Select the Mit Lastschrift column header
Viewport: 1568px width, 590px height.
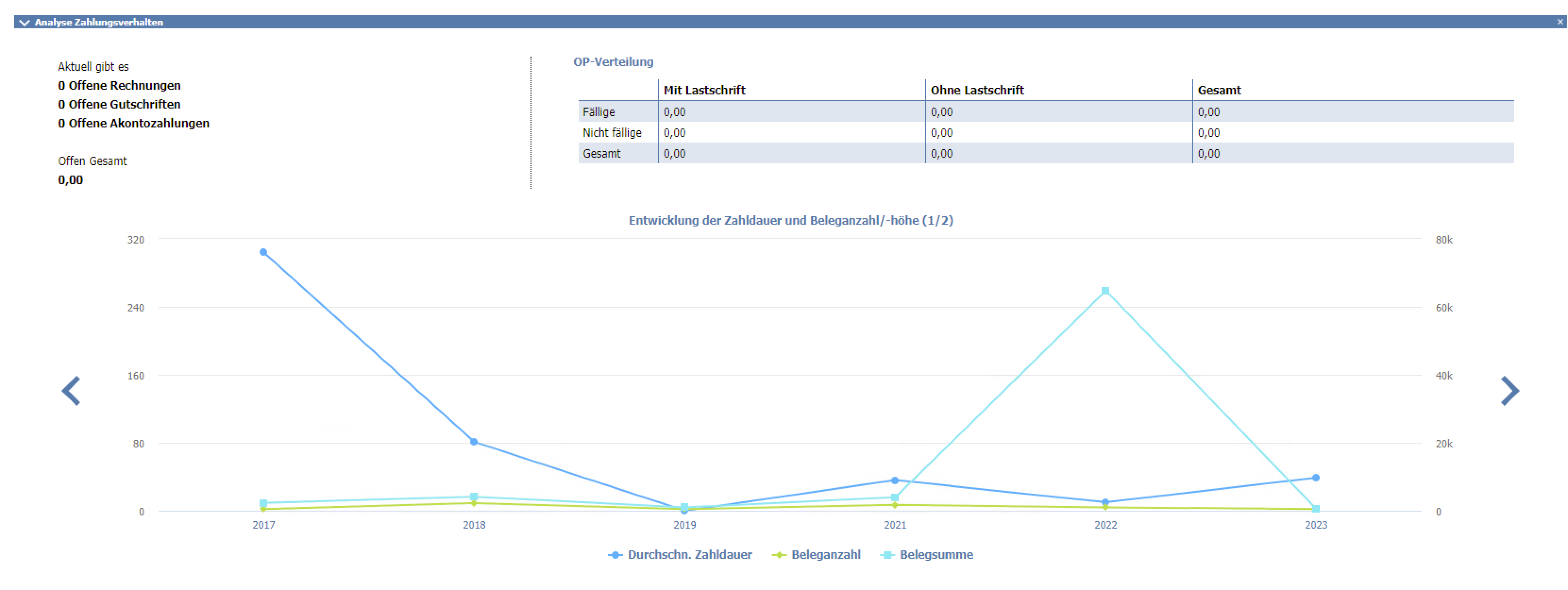pyautogui.click(x=704, y=90)
